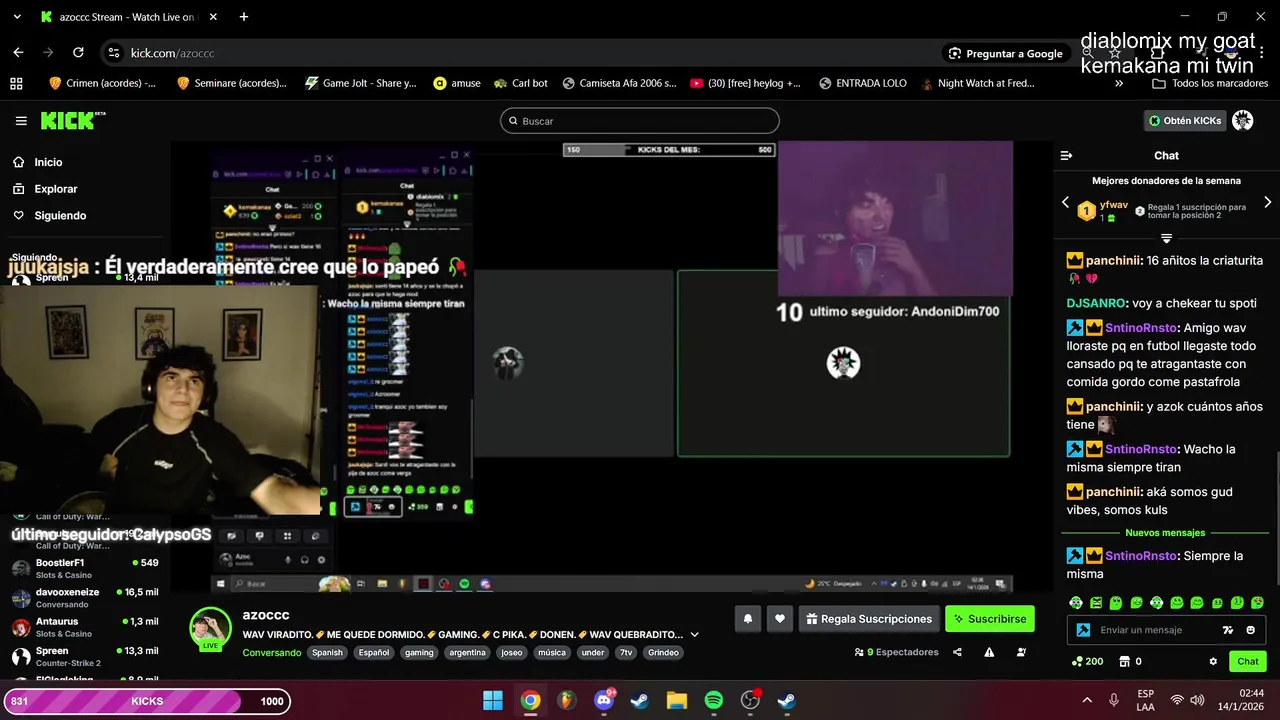Viewport: 1280px width, 720px height.
Task: Open the Carl bot bookmark
Action: [x=519, y=83]
